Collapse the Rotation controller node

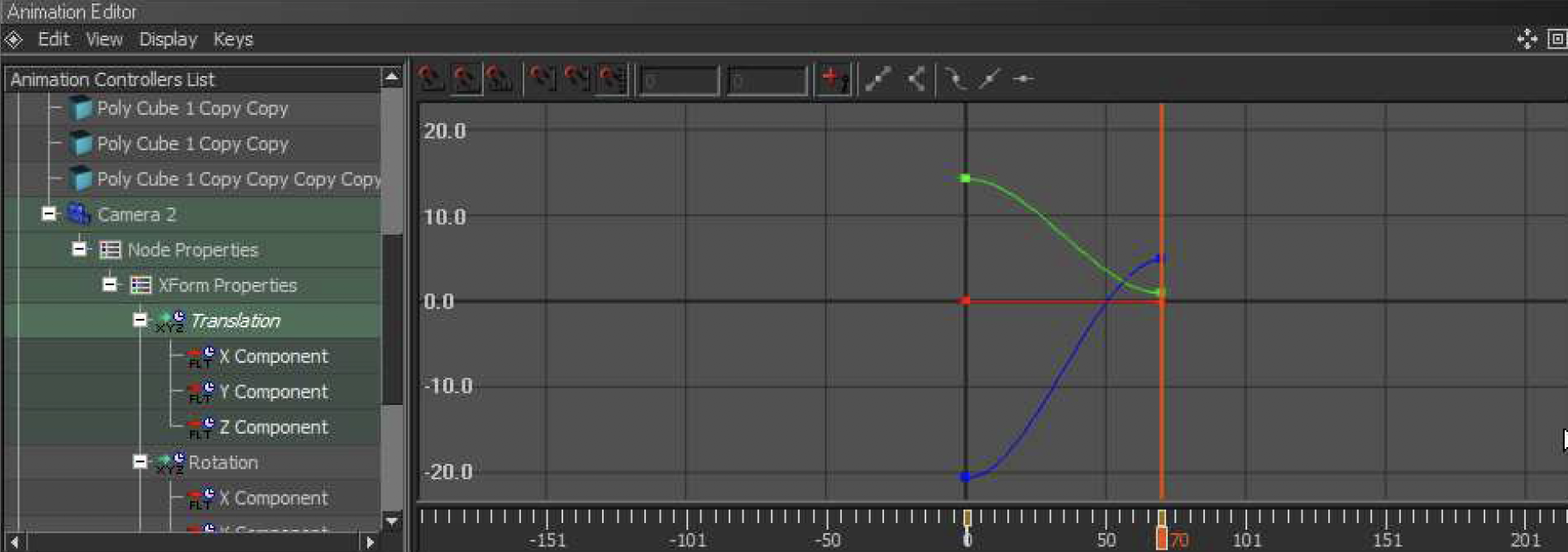140,463
